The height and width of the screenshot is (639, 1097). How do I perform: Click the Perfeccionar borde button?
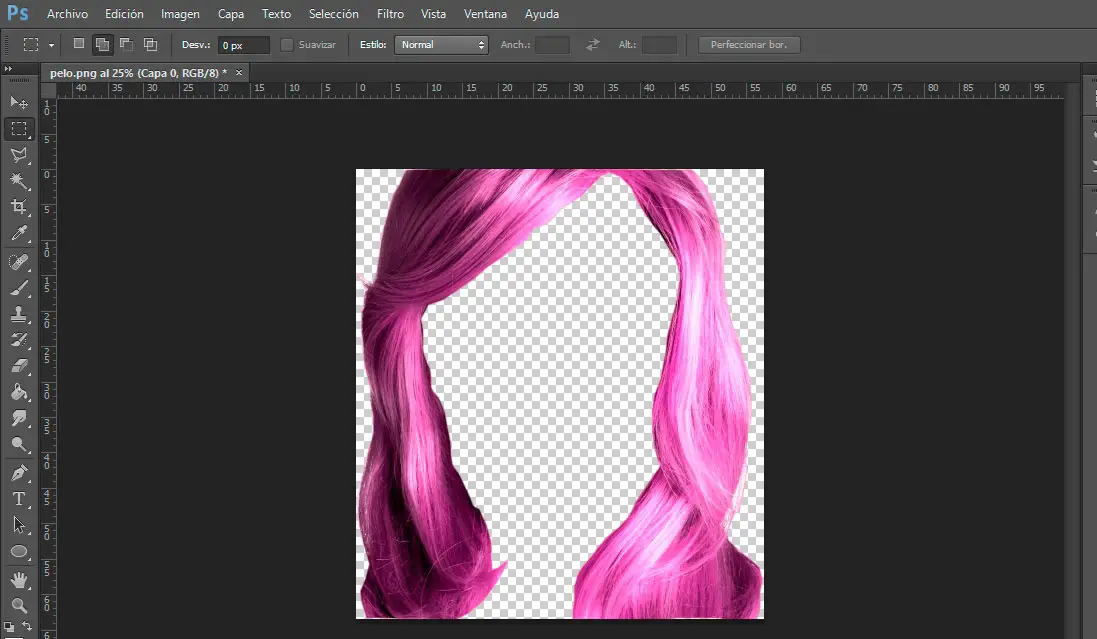(x=749, y=45)
